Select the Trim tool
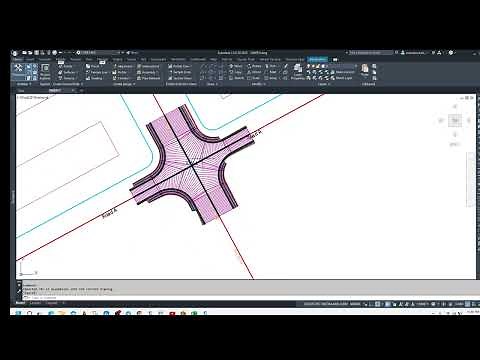Screen dimensions: 480x360 (271, 66)
